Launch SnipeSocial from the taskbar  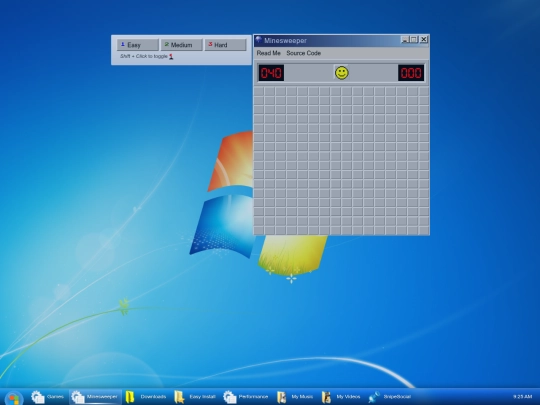coord(390,397)
